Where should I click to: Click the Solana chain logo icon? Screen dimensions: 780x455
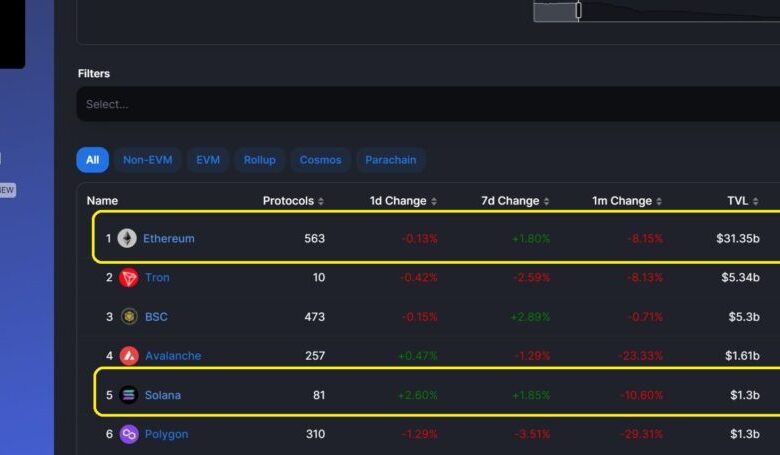pos(128,395)
